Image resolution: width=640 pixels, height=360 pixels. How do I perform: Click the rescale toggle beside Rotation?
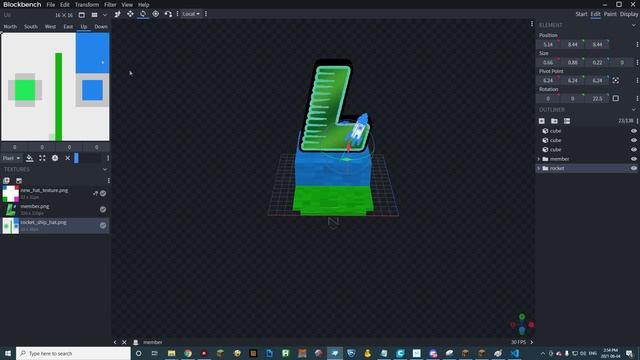click(x=616, y=98)
